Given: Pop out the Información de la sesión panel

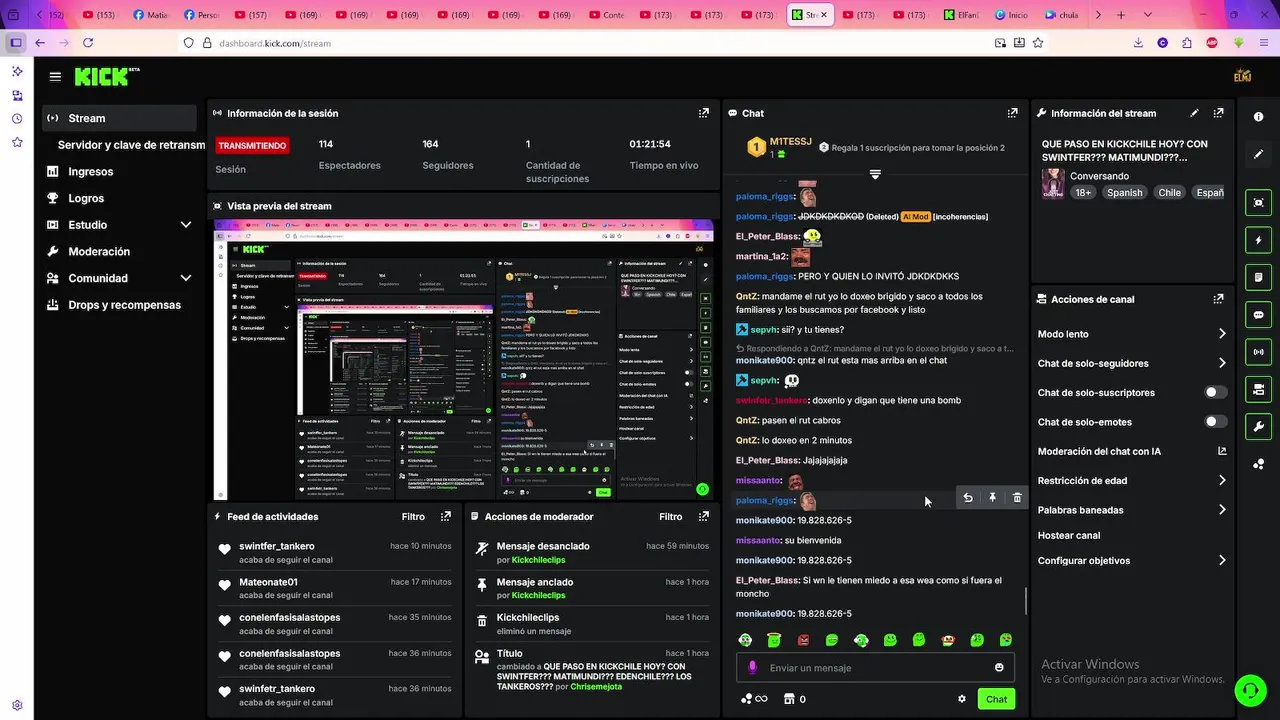Looking at the screenshot, I should (x=704, y=114).
